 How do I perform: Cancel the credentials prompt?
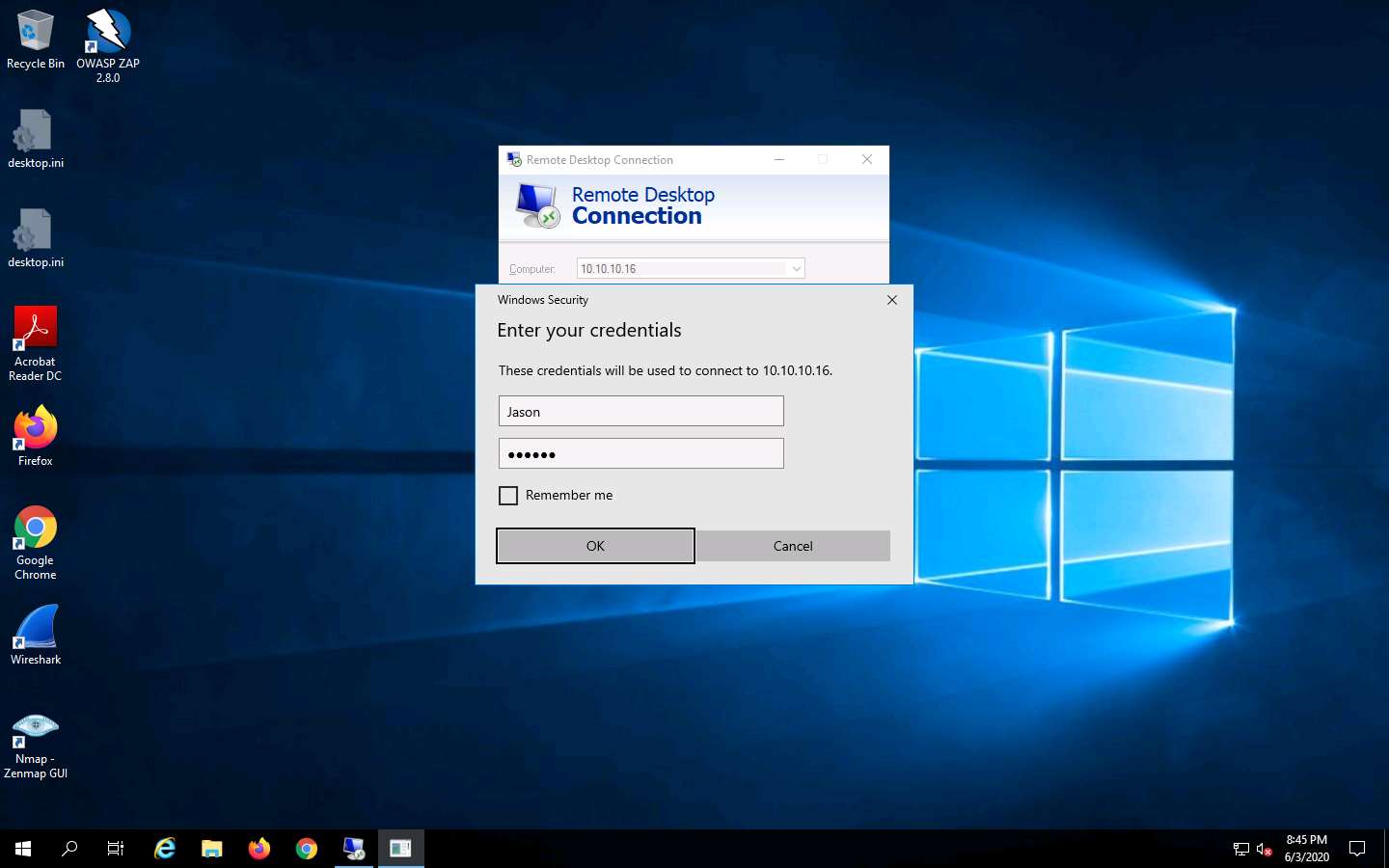tap(793, 546)
